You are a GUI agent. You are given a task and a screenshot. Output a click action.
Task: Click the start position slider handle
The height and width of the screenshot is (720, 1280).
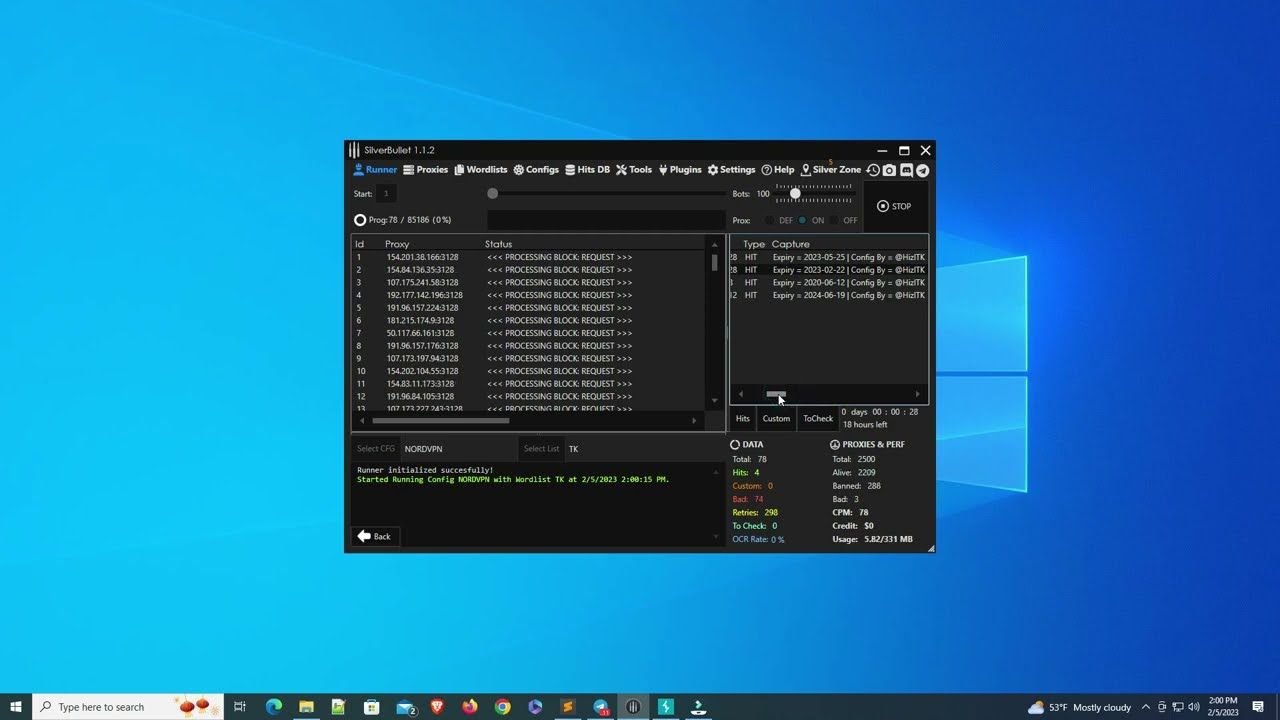pos(492,194)
